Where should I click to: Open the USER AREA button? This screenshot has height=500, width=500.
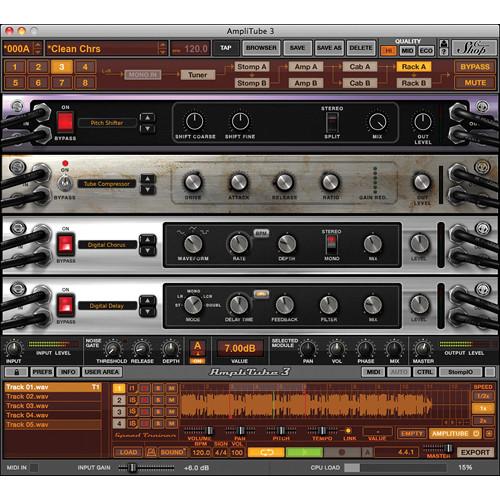tap(102, 372)
